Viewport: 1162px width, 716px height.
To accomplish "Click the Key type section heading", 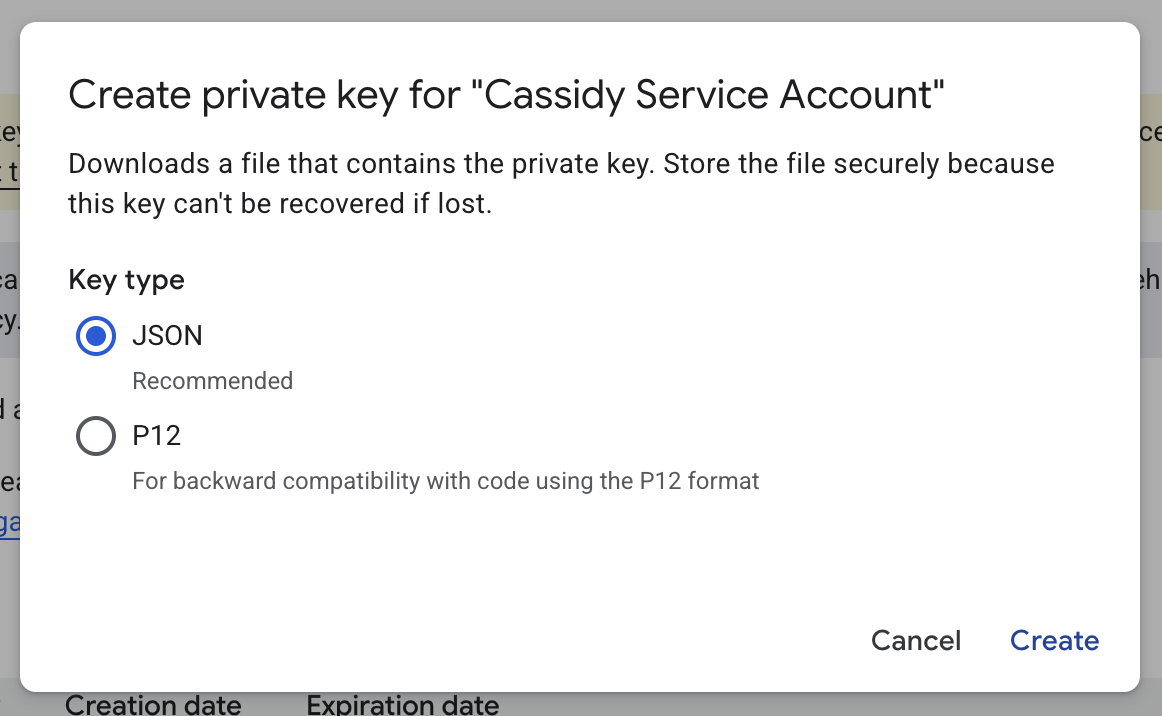I will pos(126,280).
